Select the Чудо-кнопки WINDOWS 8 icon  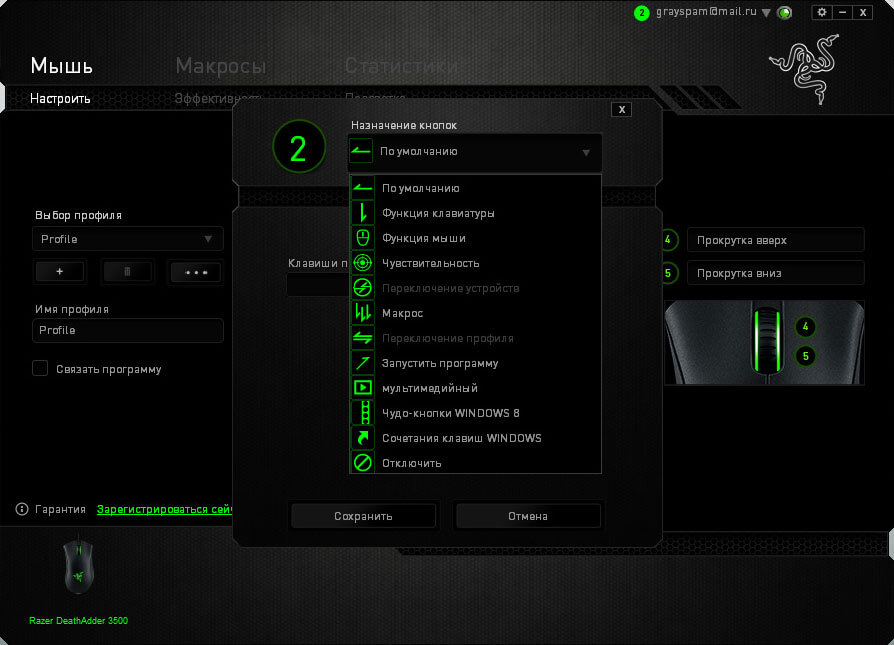[362, 412]
